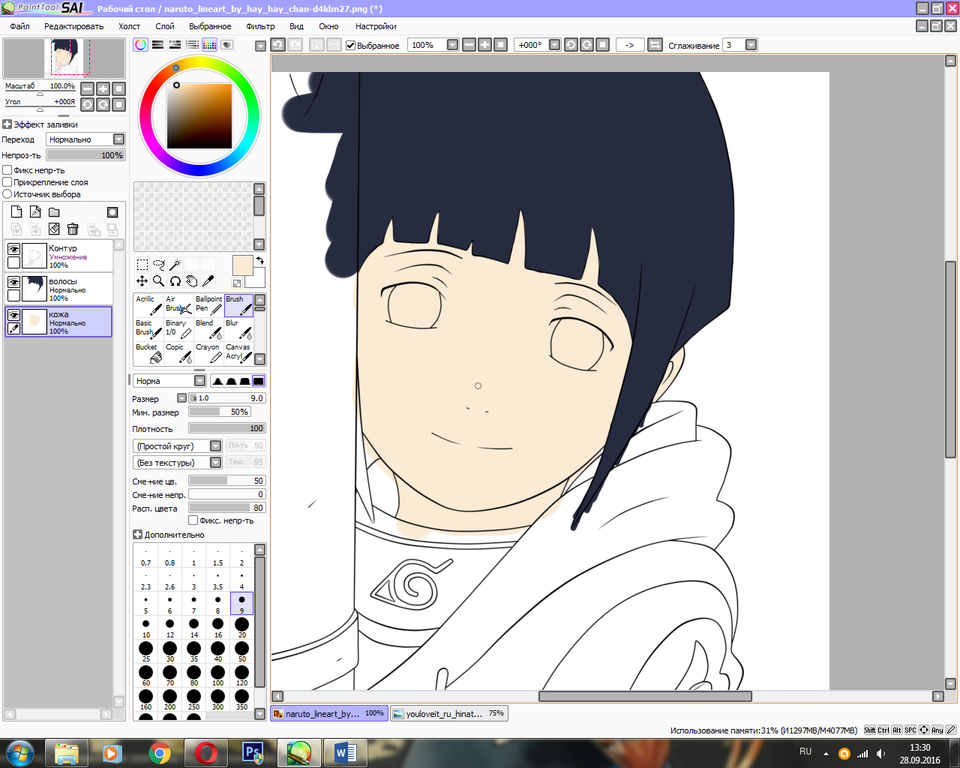Select the Air Brush tool

coord(178,304)
